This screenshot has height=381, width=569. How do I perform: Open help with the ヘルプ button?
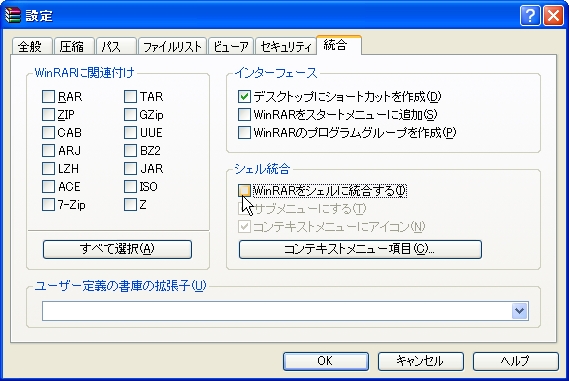(516, 361)
